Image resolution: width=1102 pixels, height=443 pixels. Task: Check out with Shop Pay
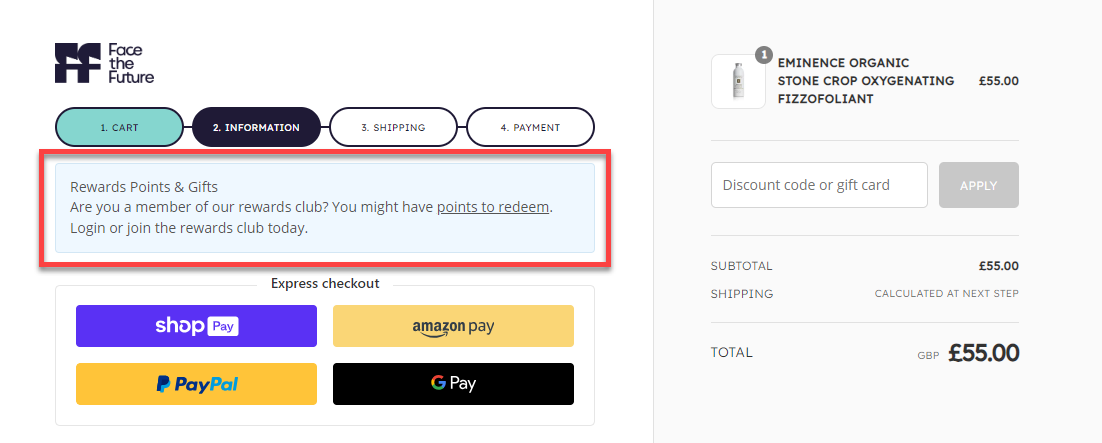[x=196, y=326]
